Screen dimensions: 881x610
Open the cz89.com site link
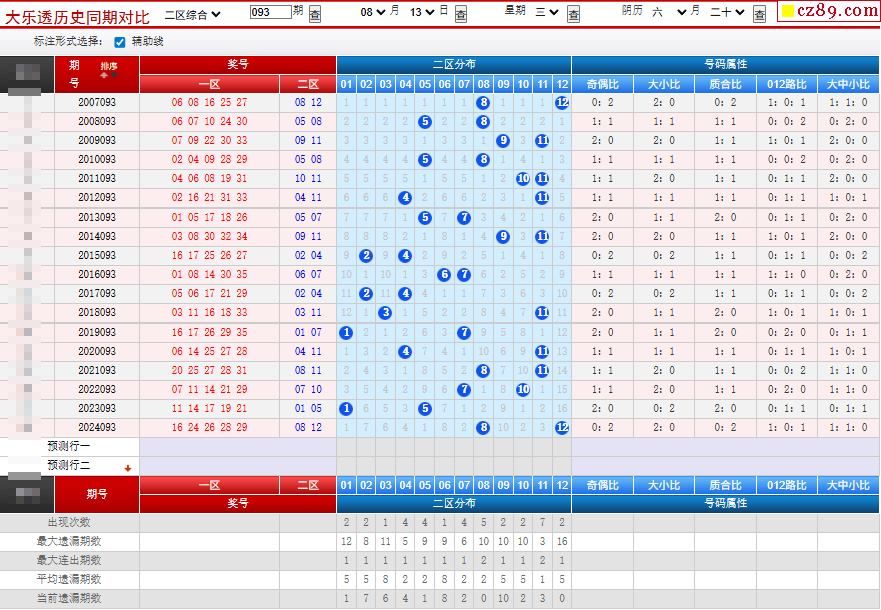829,11
